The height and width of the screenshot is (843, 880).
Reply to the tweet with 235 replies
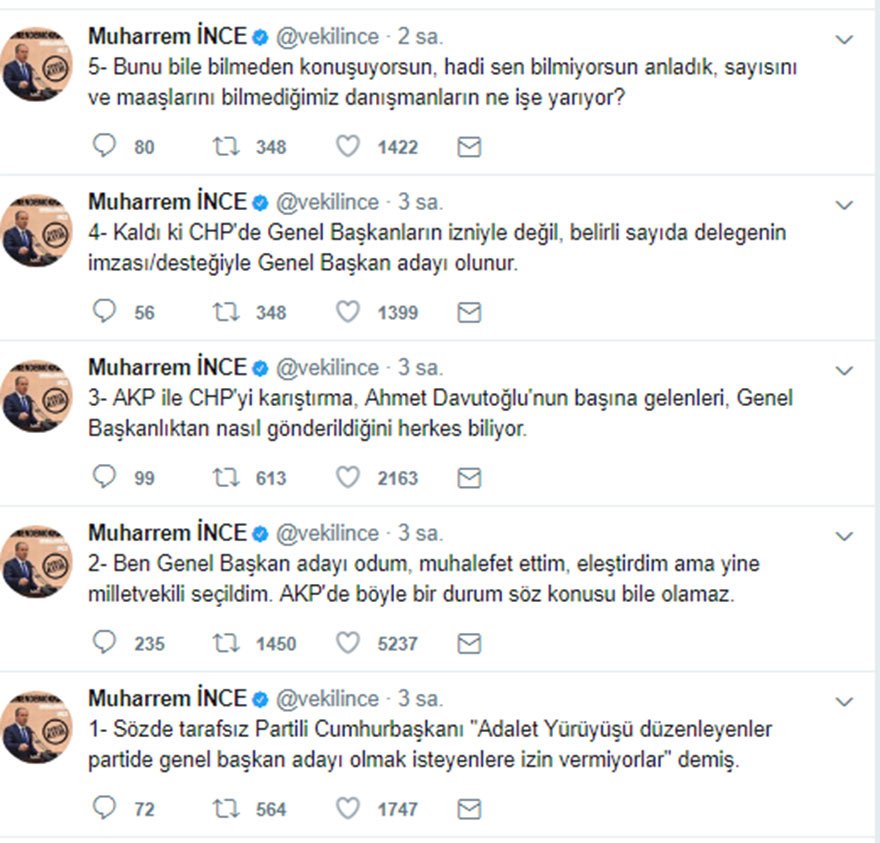click(104, 642)
